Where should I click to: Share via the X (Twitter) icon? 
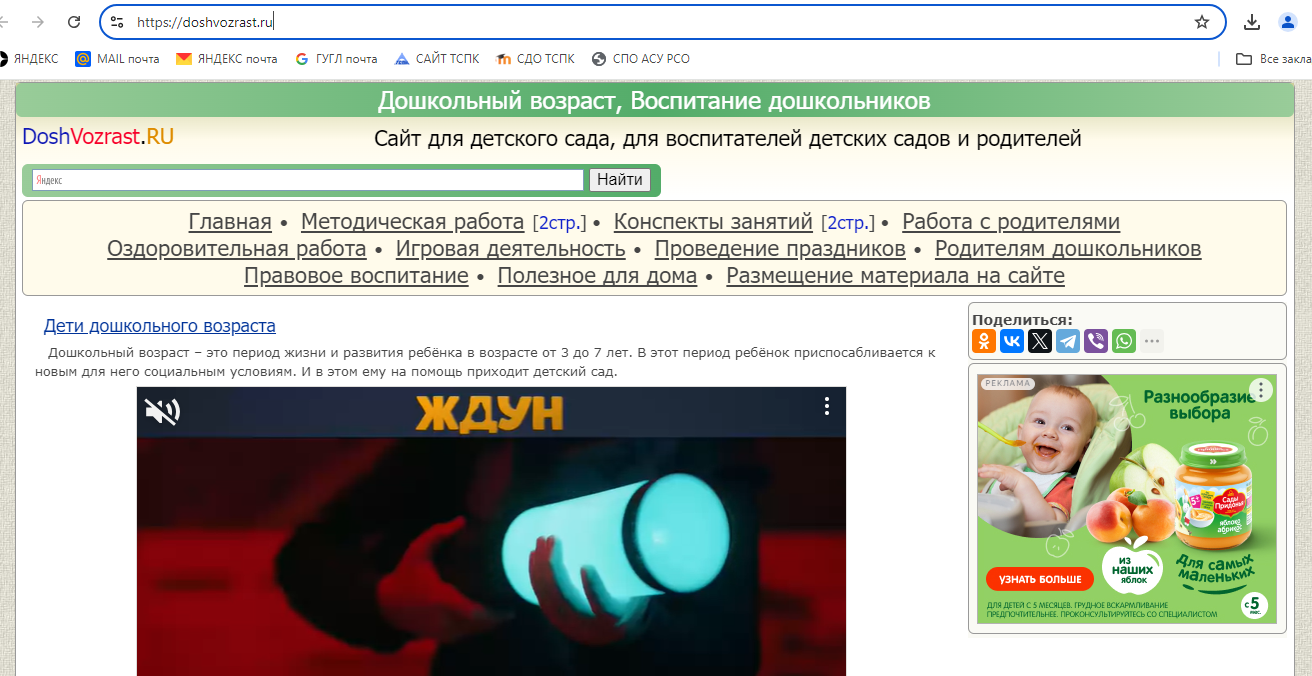pyautogui.click(x=1040, y=341)
